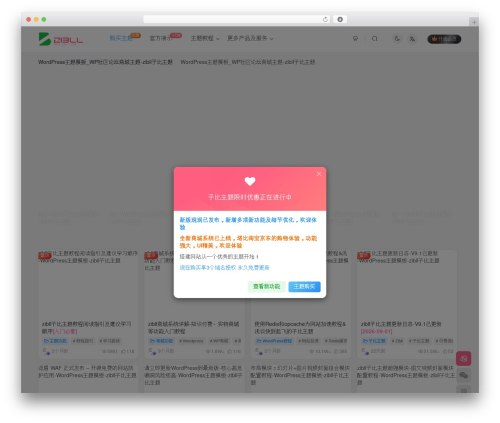Close the promo popup with the X
This screenshot has width=500, height=423.
click(319, 174)
